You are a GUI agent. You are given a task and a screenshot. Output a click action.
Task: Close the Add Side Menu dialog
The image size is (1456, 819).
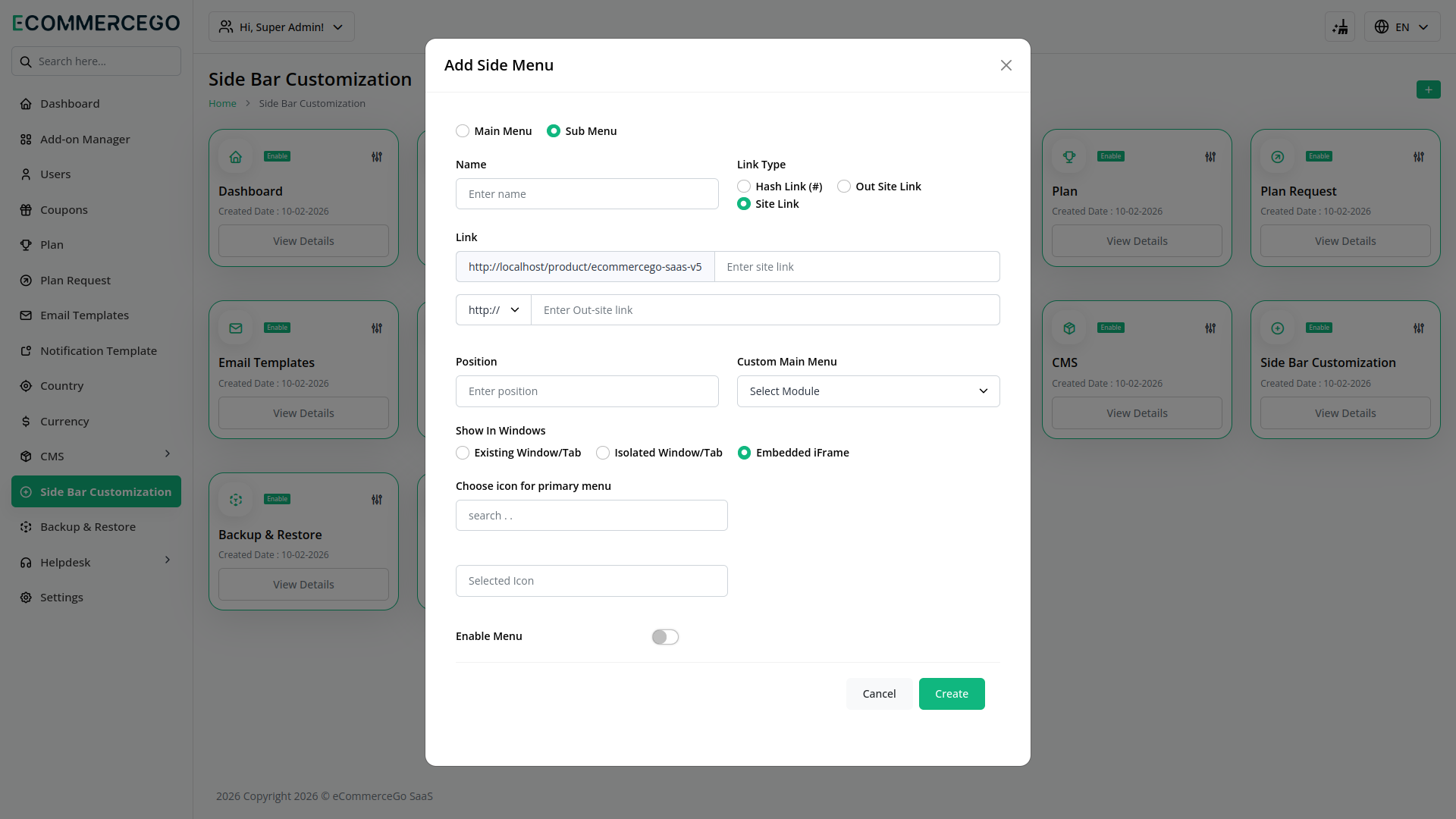(x=1006, y=65)
